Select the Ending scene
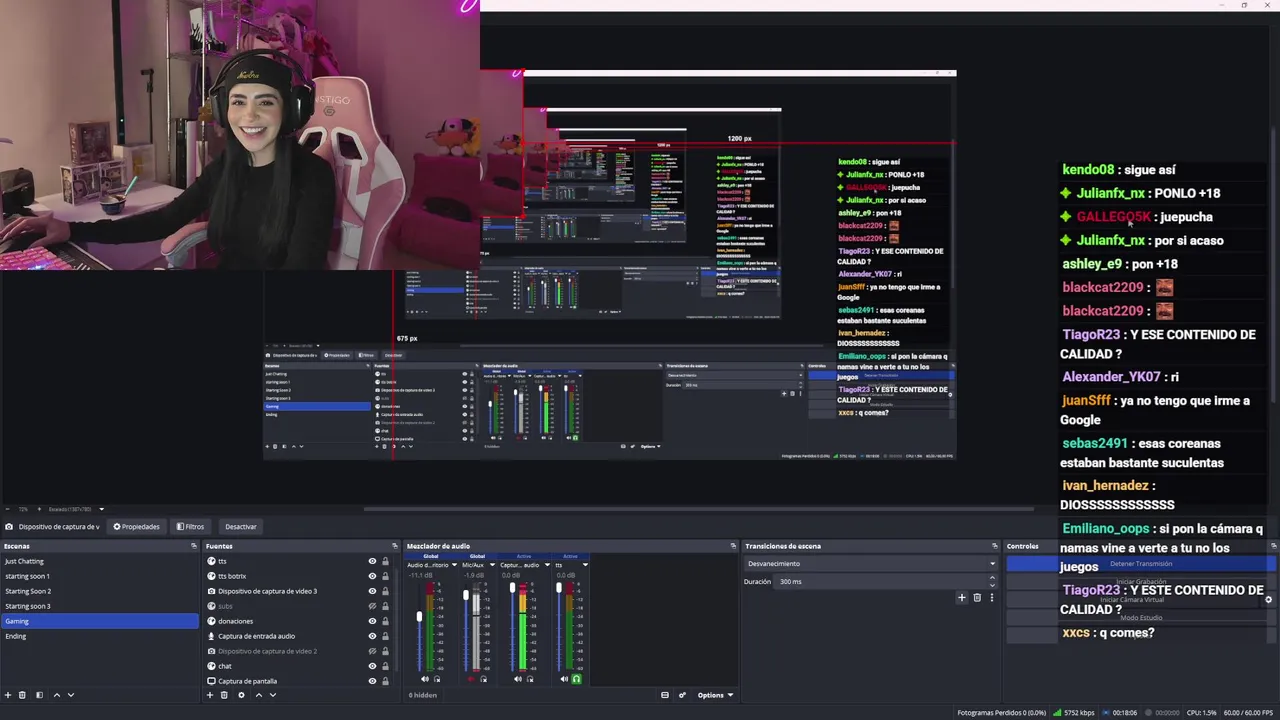The width and height of the screenshot is (1280, 720). 100,636
